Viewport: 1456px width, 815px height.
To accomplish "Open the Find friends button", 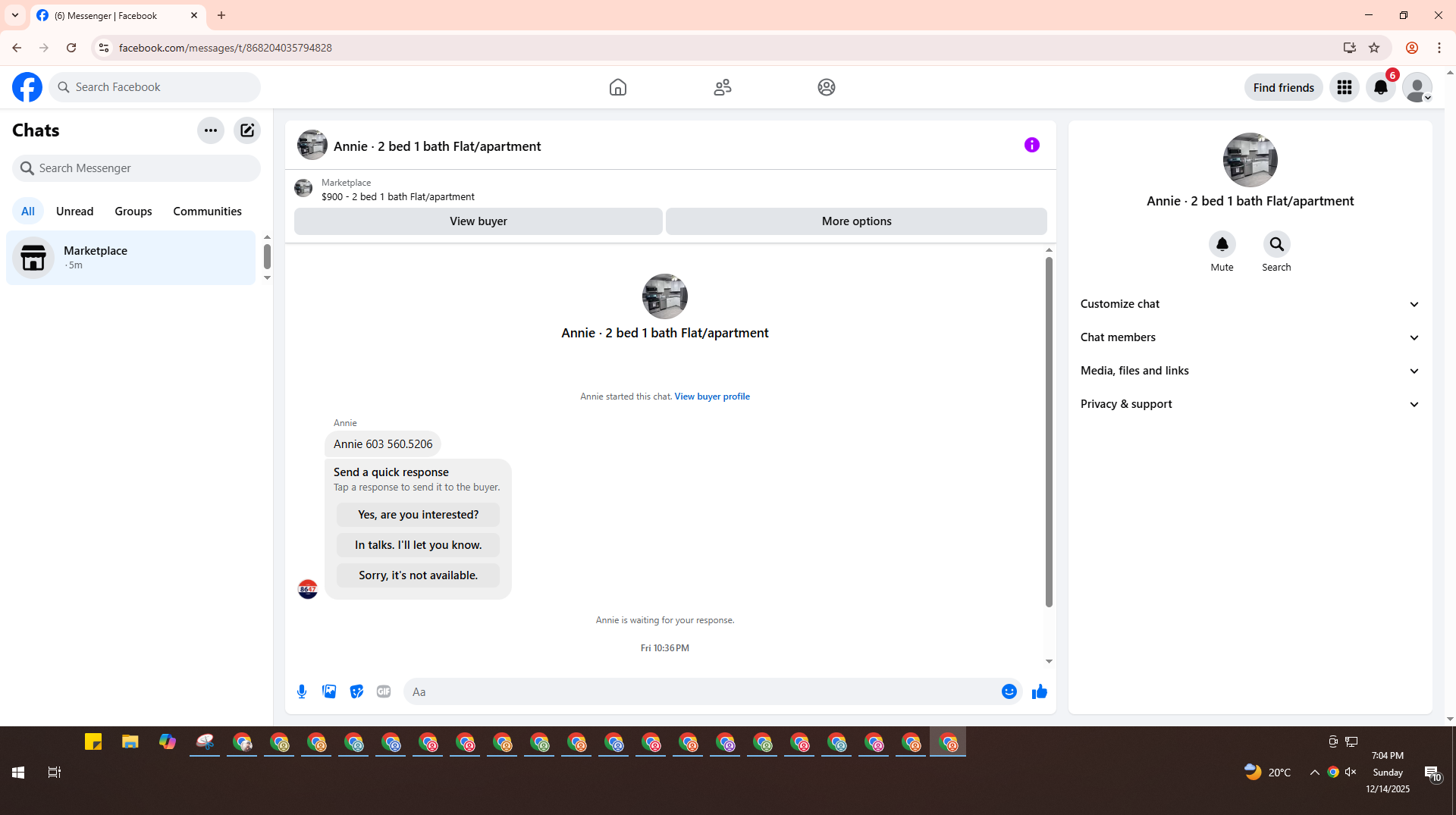I will tap(1283, 87).
